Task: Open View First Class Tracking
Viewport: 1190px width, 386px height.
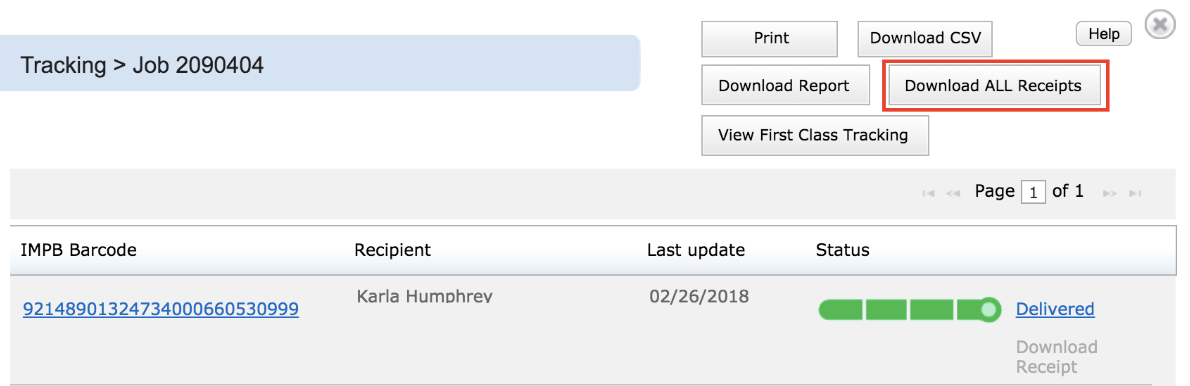Action: click(814, 136)
